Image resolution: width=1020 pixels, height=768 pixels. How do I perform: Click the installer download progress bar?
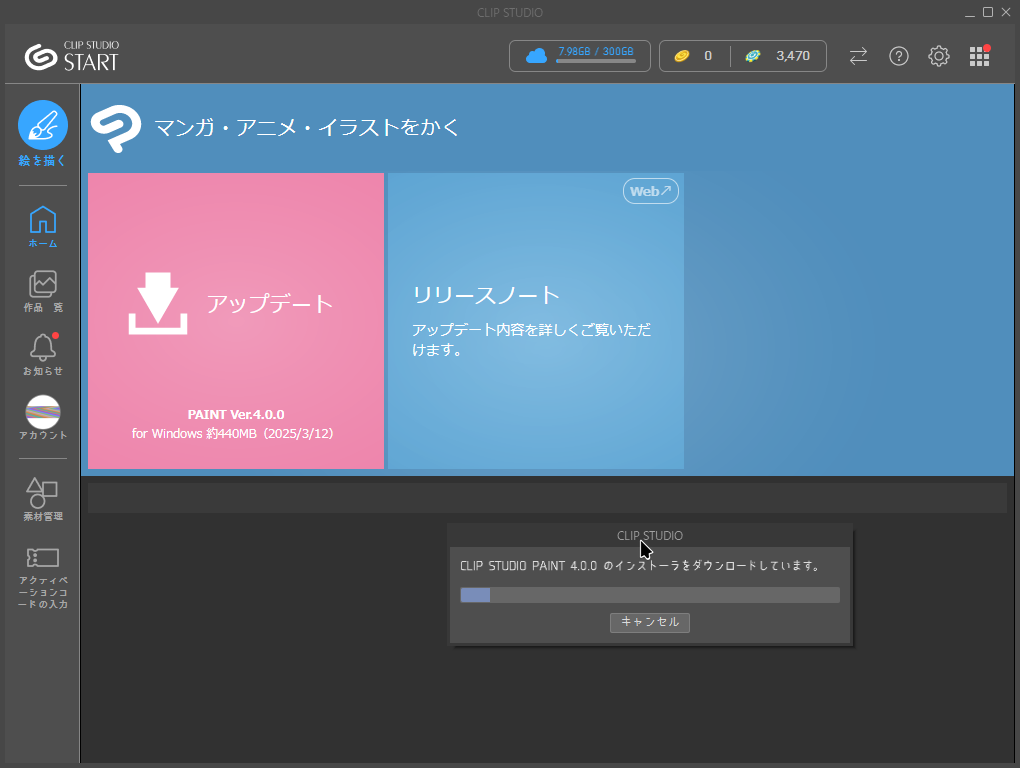pyautogui.click(x=649, y=595)
